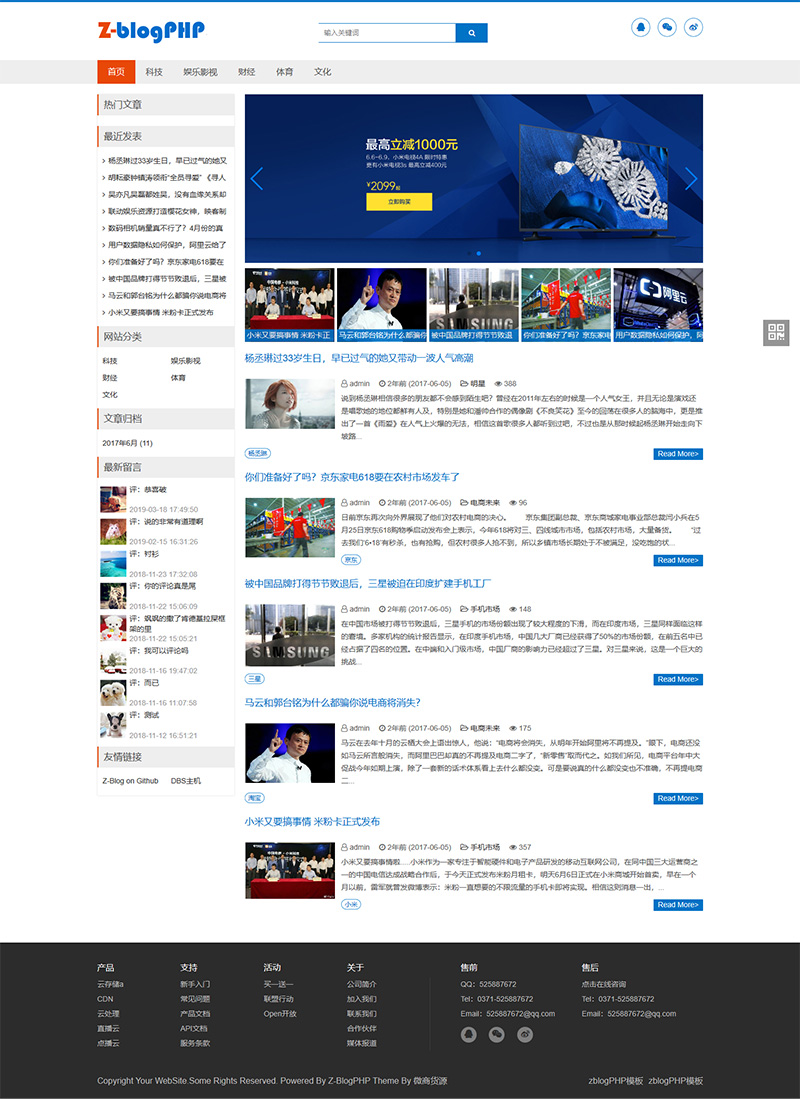
Task: Click the 杨丞琳 tag pill
Action: click(257, 453)
